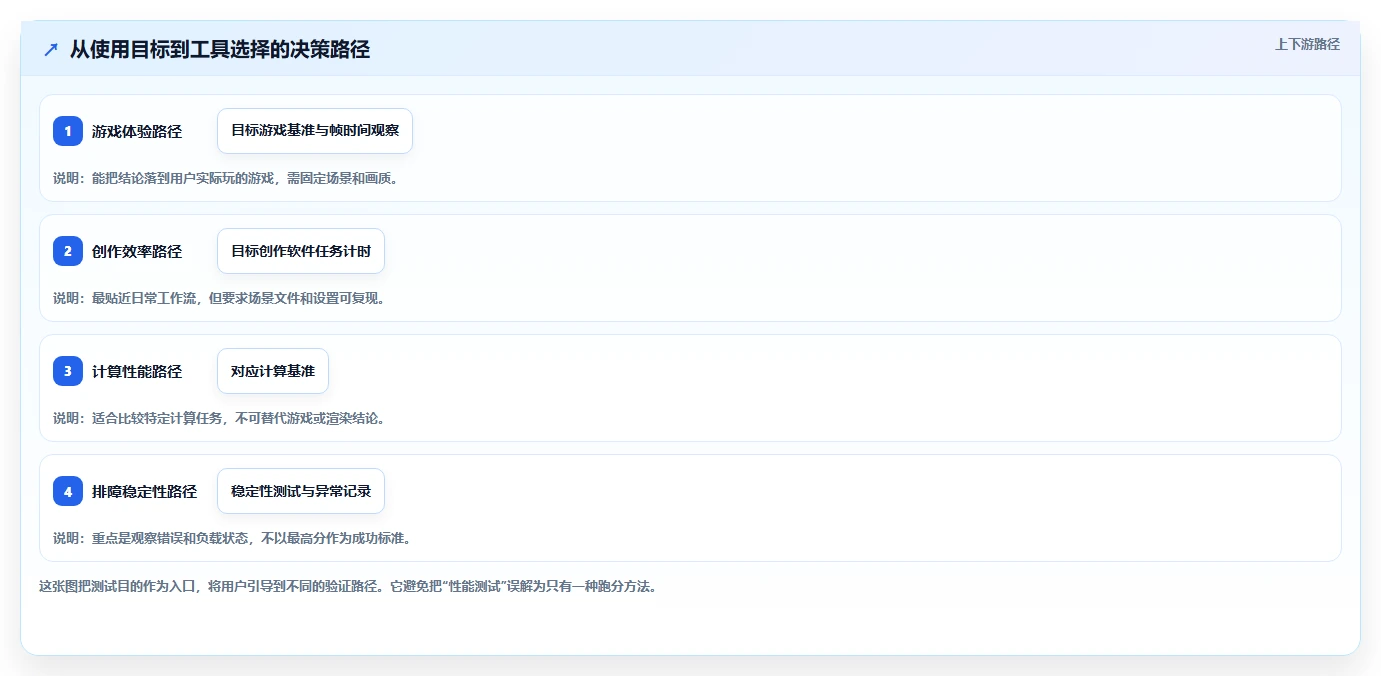Viewport: 1381px width, 676px height.
Task: Click the 上下游路径 label in header
Action: 1307,44
